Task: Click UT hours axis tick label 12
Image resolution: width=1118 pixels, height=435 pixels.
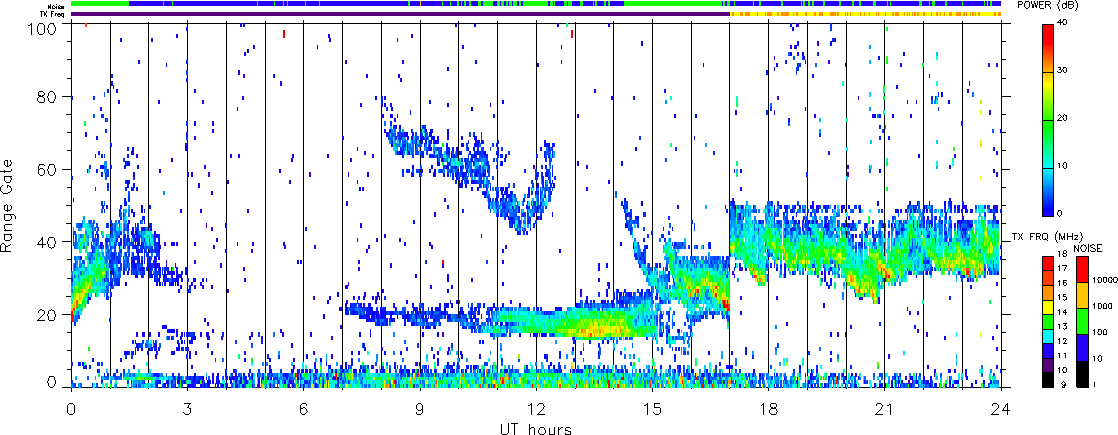Action: pos(536,409)
